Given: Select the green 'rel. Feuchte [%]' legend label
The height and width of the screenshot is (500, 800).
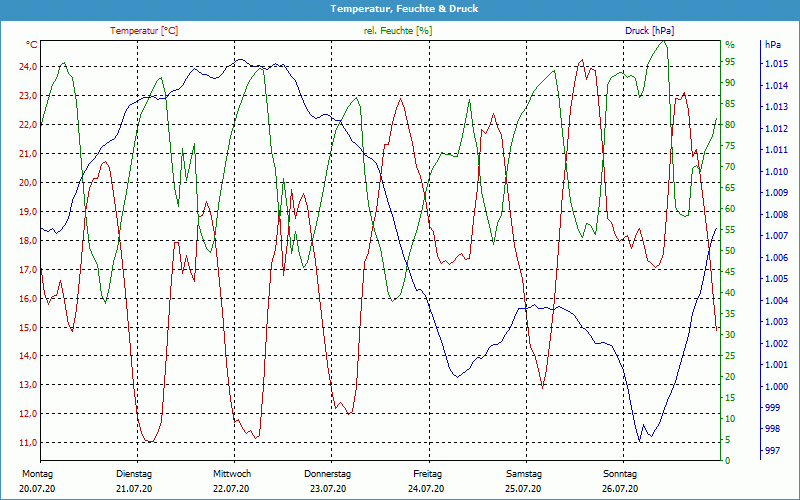Looking at the screenshot, I should pos(398,31).
